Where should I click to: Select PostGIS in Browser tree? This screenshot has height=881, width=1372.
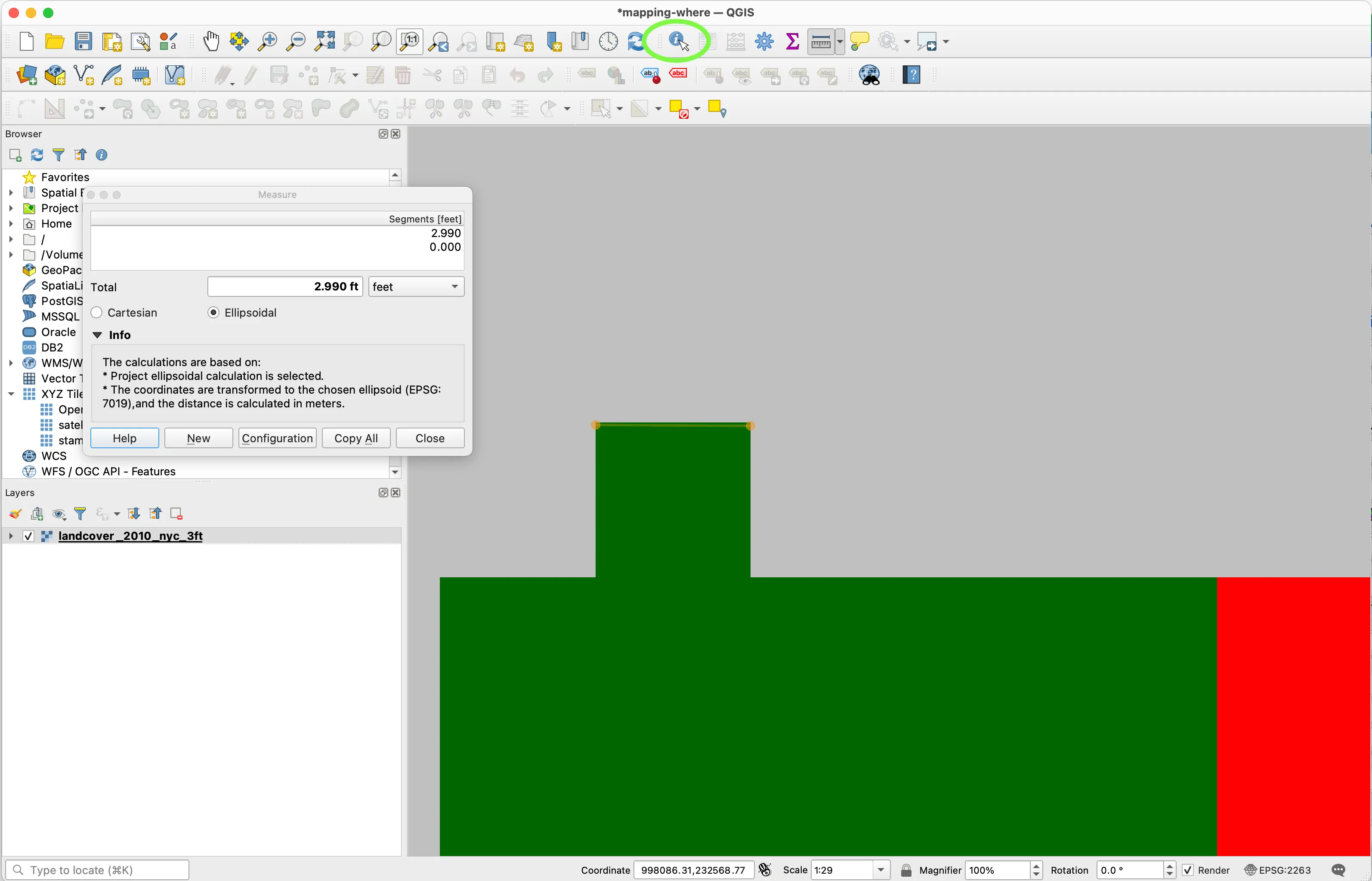pos(61,301)
